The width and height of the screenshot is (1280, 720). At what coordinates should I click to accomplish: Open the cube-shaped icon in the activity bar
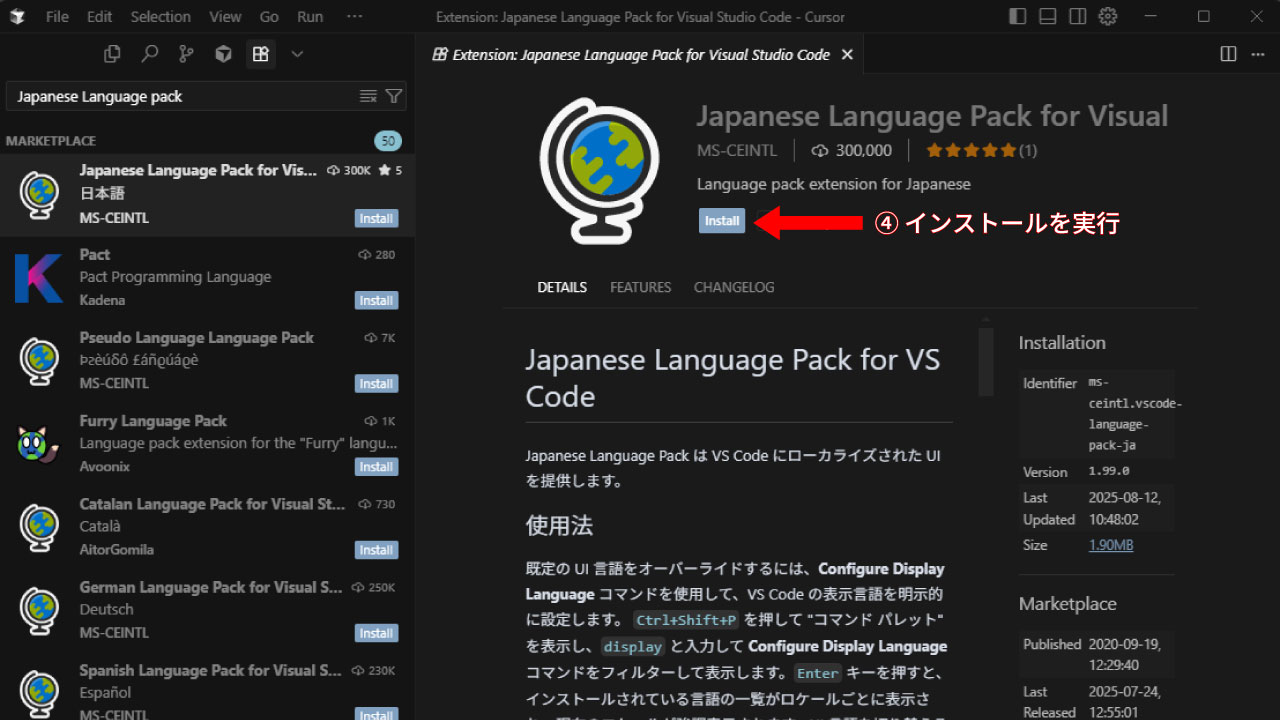pyautogui.click(x=223, y=54)
